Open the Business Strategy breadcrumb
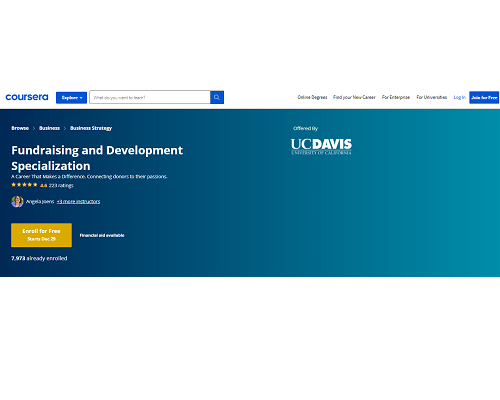Viewport: 500px width, 400px height. tap(91, 128)
